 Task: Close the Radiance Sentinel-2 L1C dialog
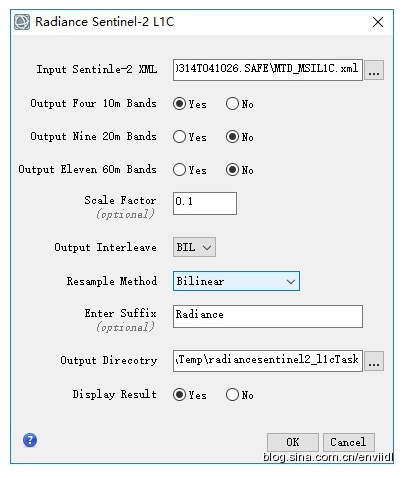(x=378, y=22)
